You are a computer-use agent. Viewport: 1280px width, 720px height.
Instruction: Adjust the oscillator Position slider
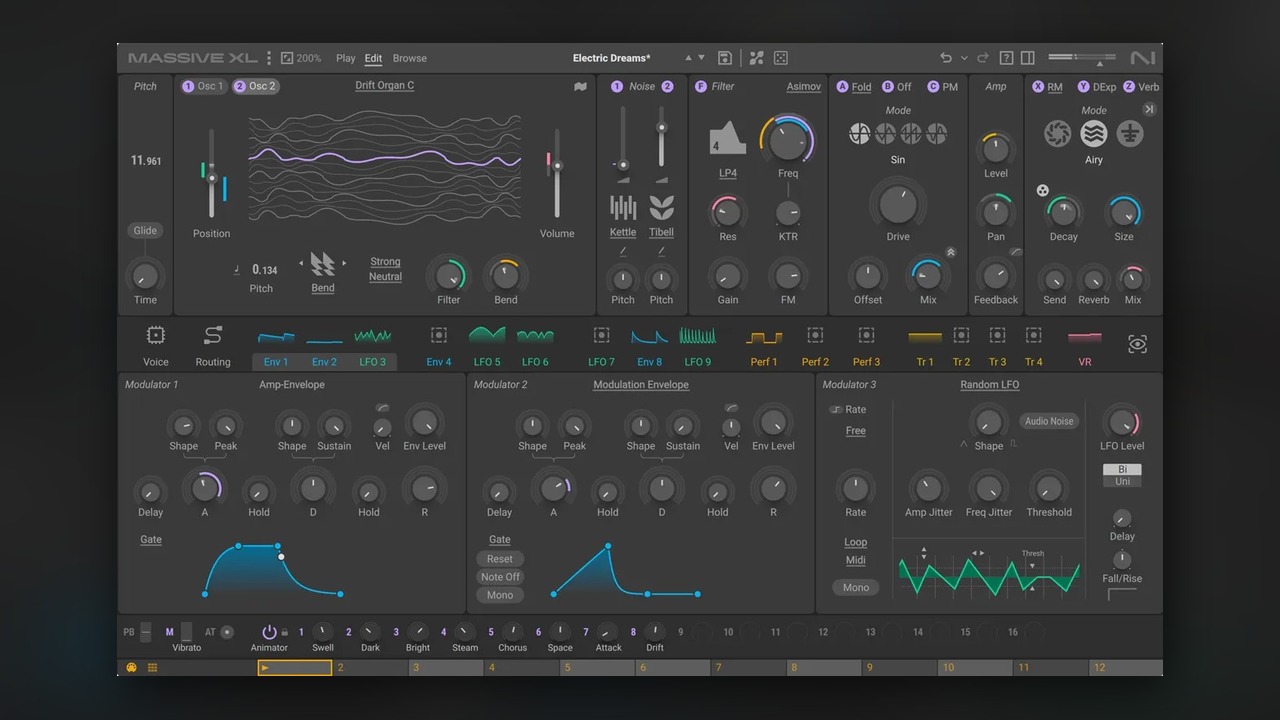(211, 173)
